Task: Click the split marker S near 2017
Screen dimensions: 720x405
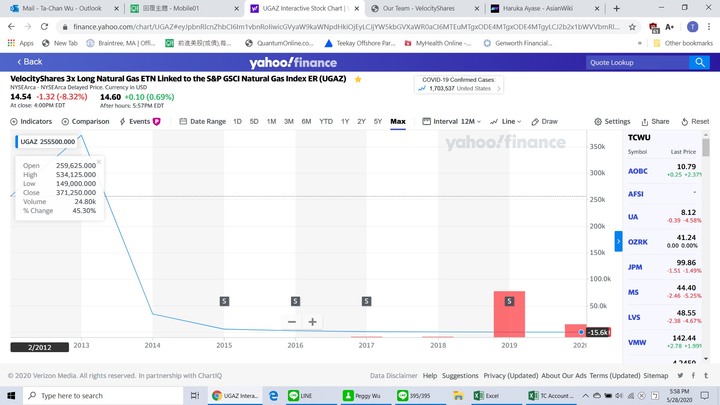Action: pyautogui.click(x=366, y=301)
